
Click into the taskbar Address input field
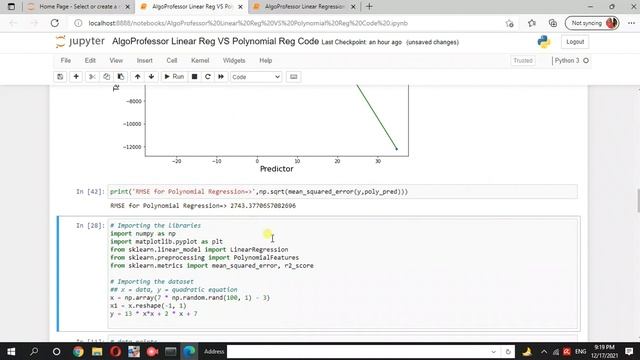(x=358, y=351)
